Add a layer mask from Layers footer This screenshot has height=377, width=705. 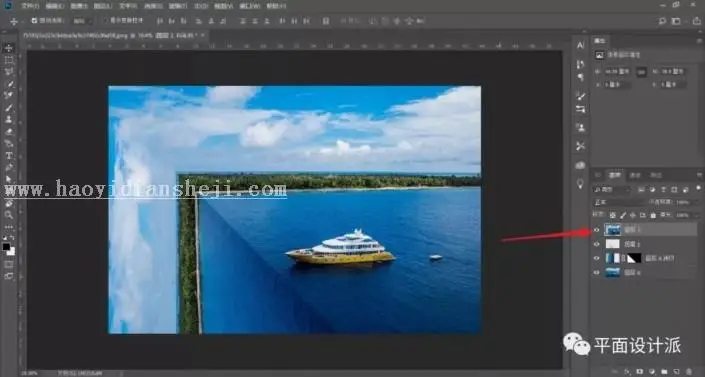pyautogui.click(x=640, y=372)
